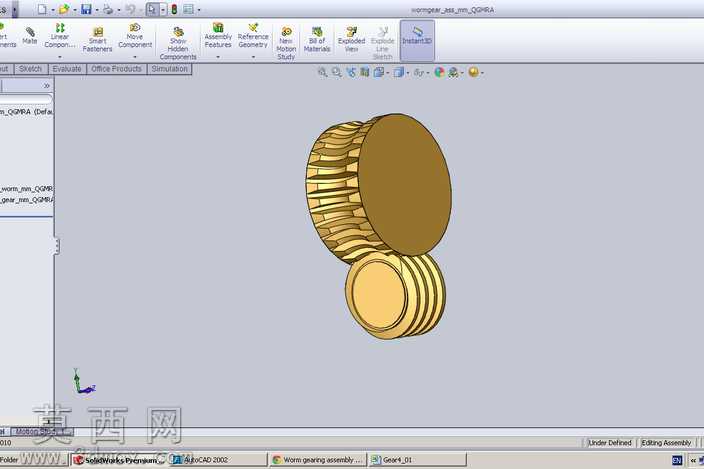Open the Gear4_01 taskbar item
Viewport: 704px width, 469px height.
(418, 460)
